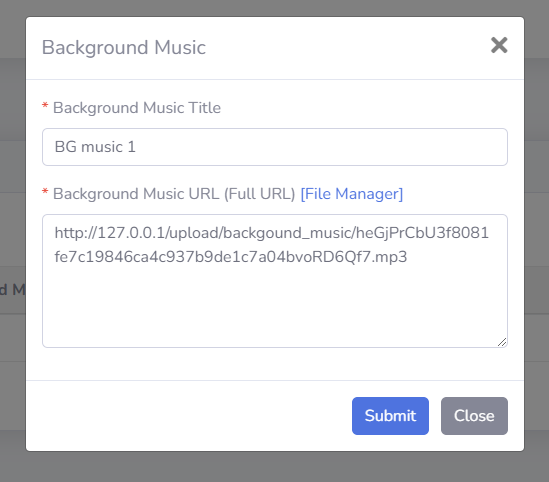
Task: Click the "Background Music Title" label
Action: coord(137,108)
